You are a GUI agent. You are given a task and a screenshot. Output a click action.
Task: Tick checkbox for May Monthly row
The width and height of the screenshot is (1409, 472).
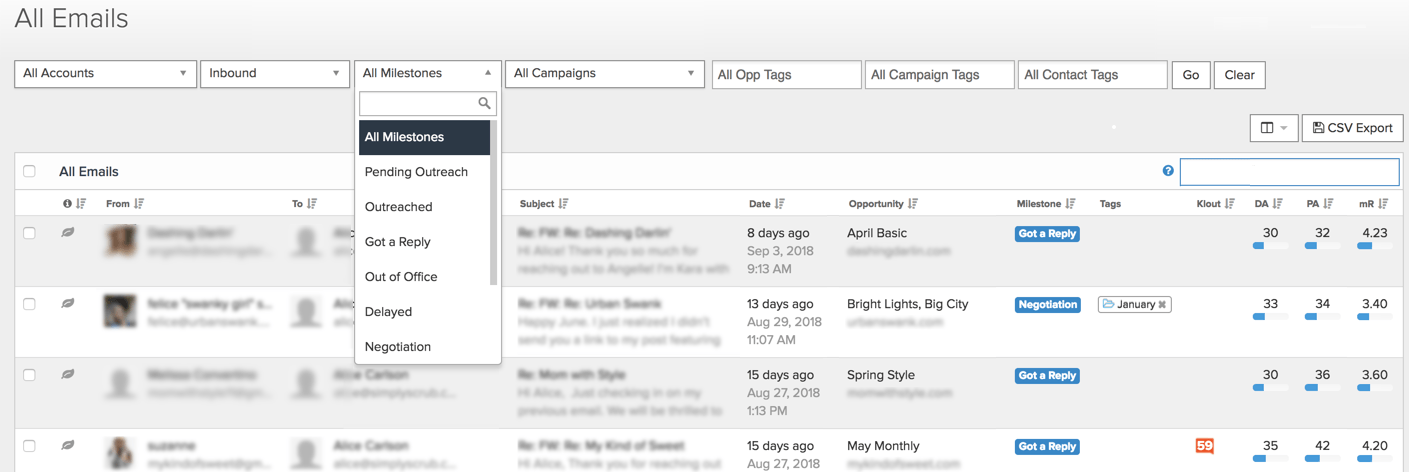pos(29,446)
